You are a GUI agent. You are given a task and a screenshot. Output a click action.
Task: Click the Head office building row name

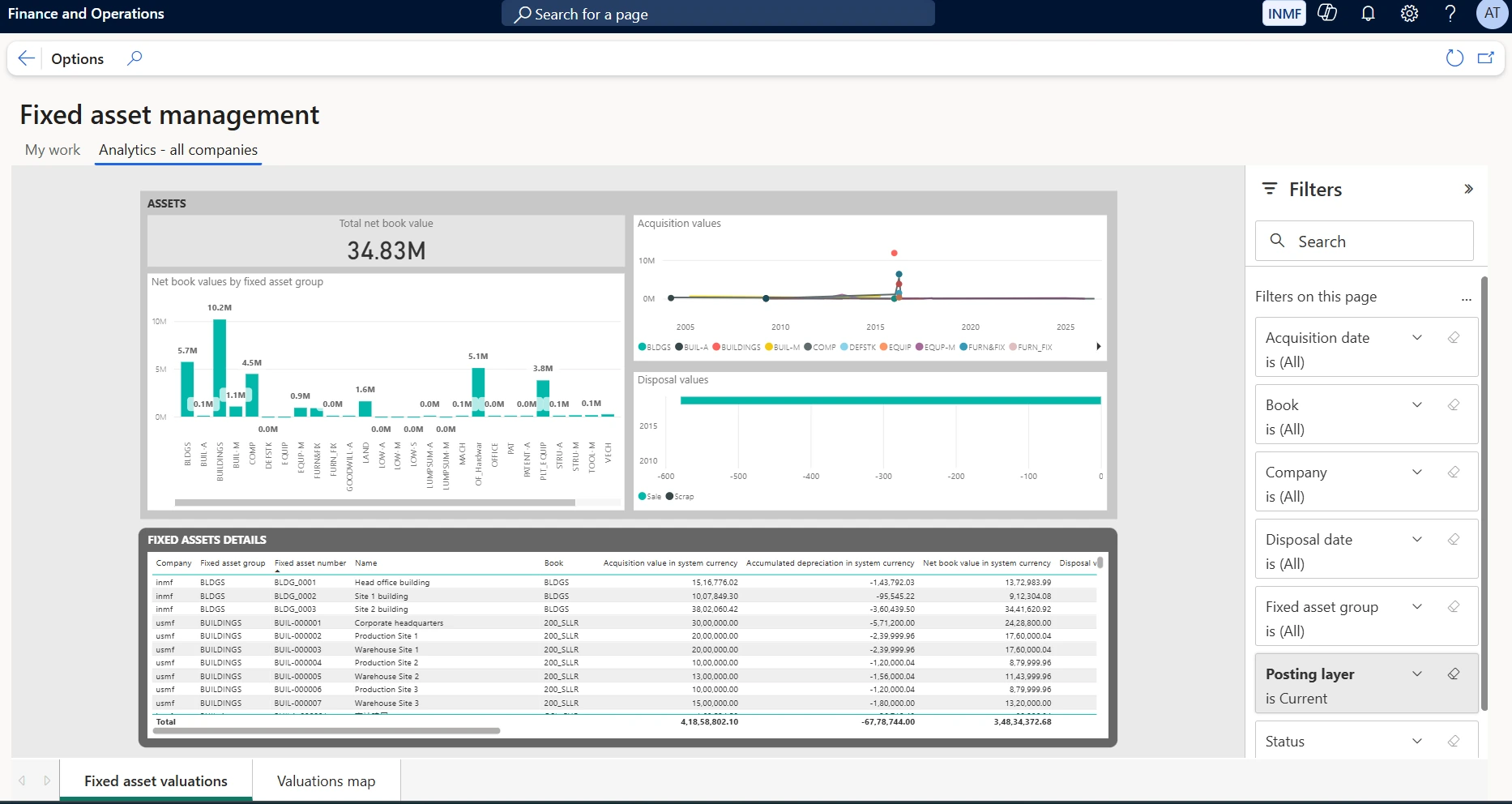[x=392, y=583]
